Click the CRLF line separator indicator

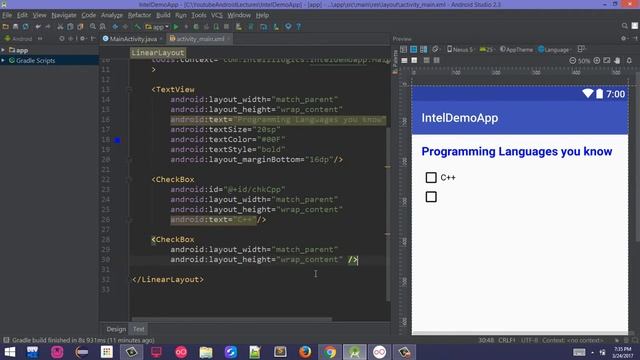tap(507, 340)
